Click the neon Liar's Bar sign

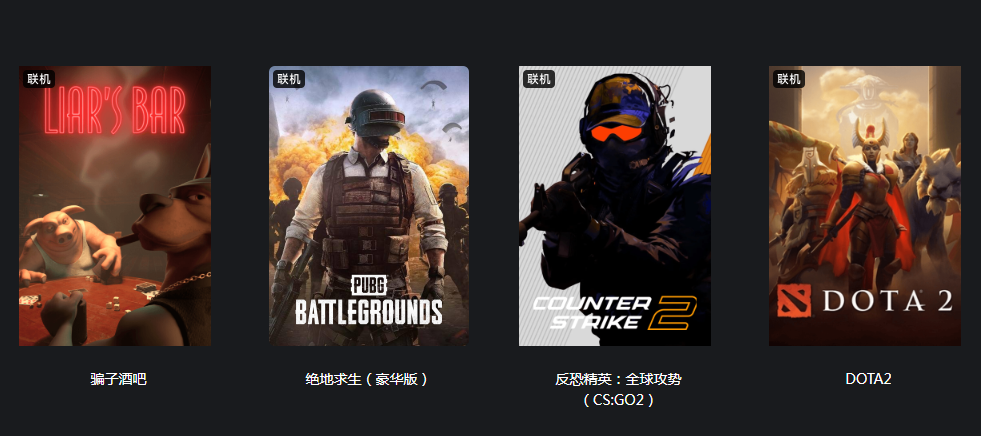[115, 111]
